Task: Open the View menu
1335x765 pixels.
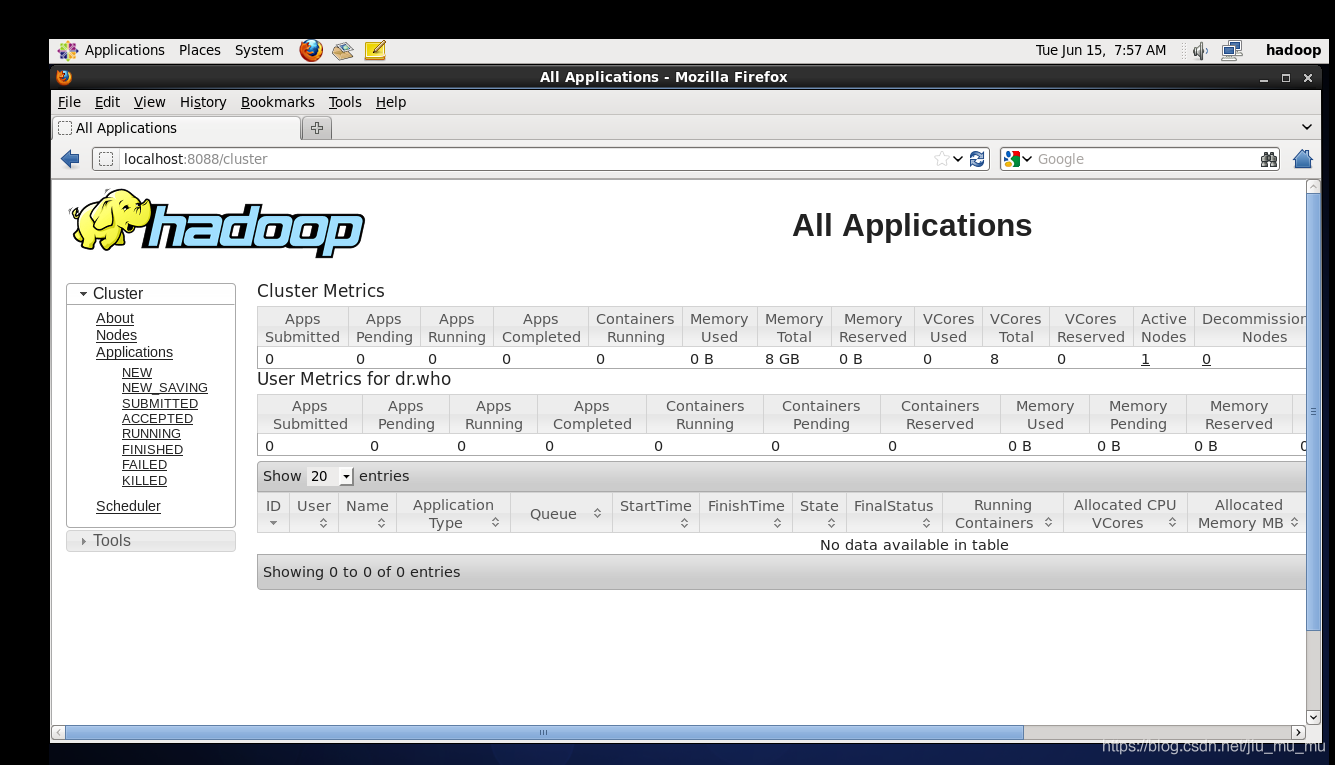Action: (x=149, y=102)
